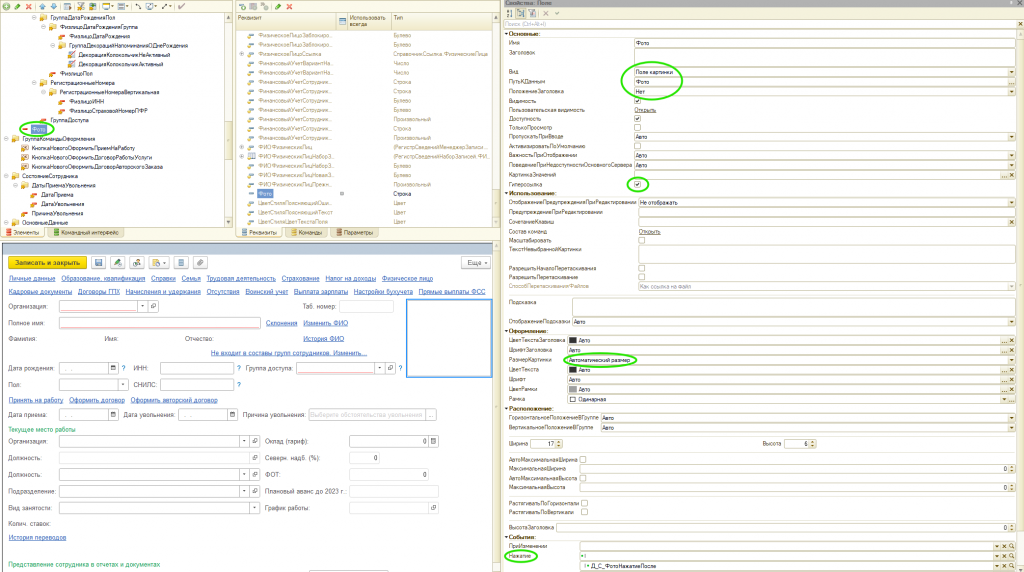Open Трудовая деятельность link

point(241,279)
